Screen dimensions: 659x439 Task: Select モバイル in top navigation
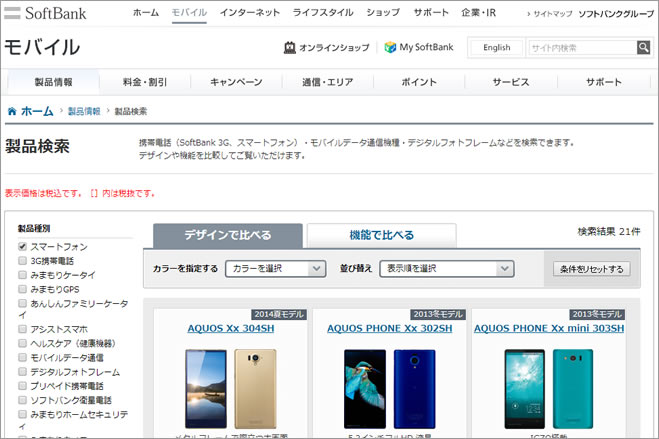pyautogui.click(x=189, y=13)
